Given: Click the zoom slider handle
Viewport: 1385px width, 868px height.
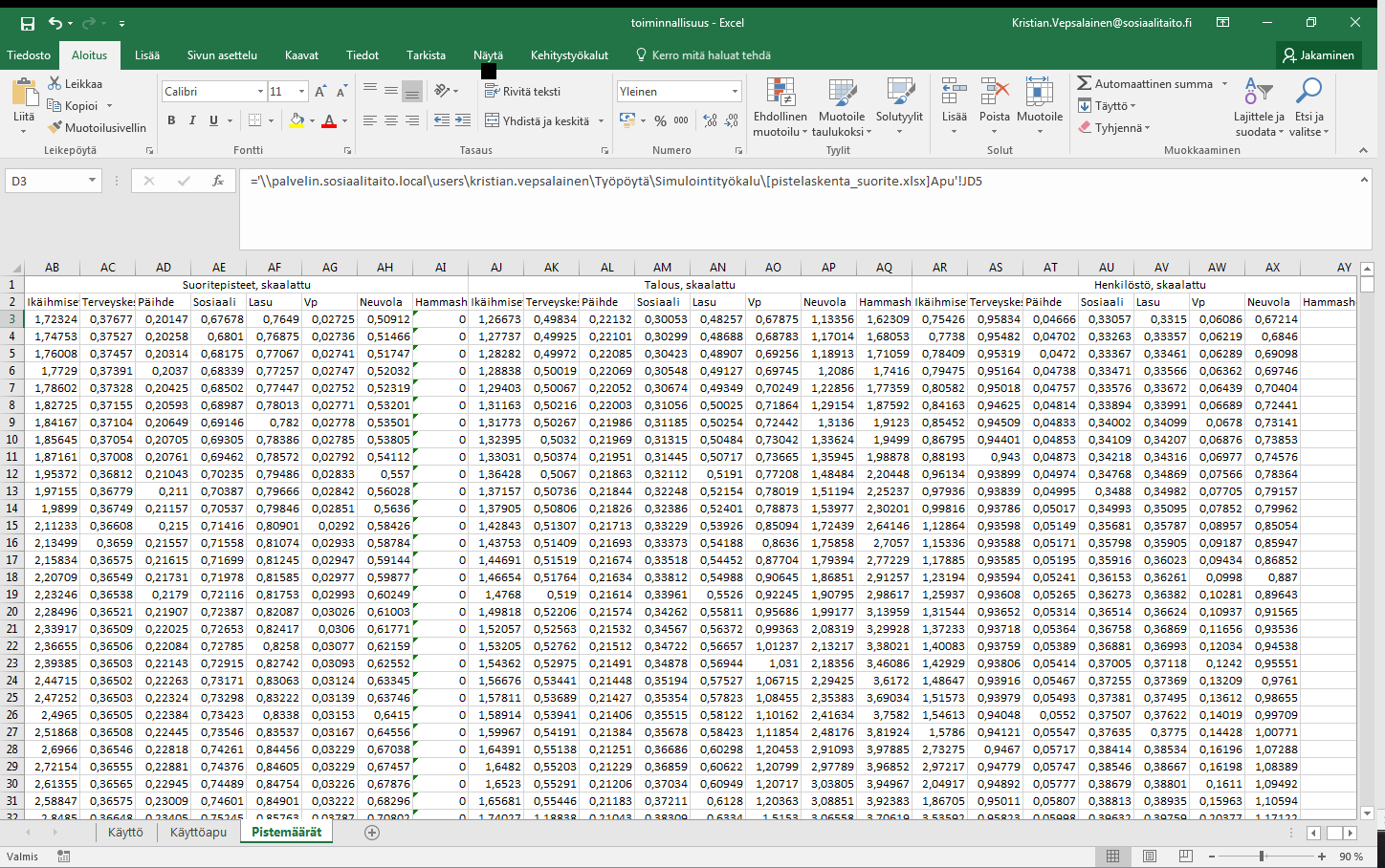Looking at the screenshot, I should click(x=1262, y=857).
